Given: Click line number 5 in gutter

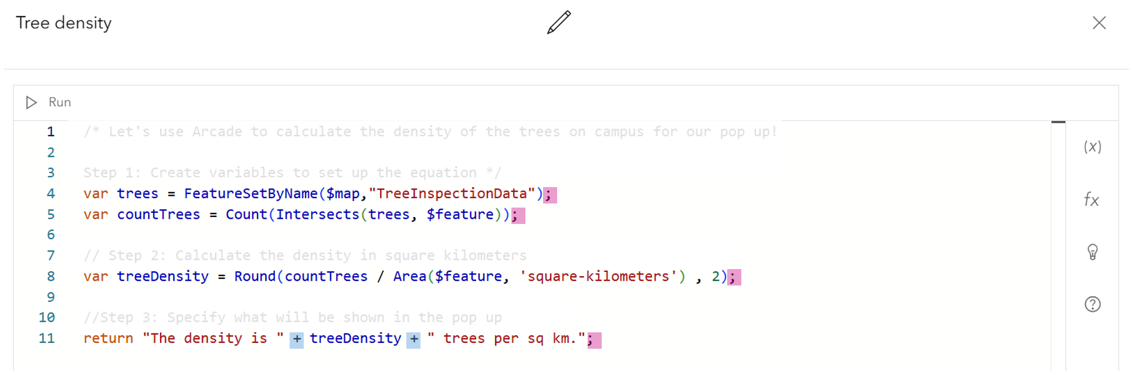Looking at the screenshot, I should (x=50, y=215).
